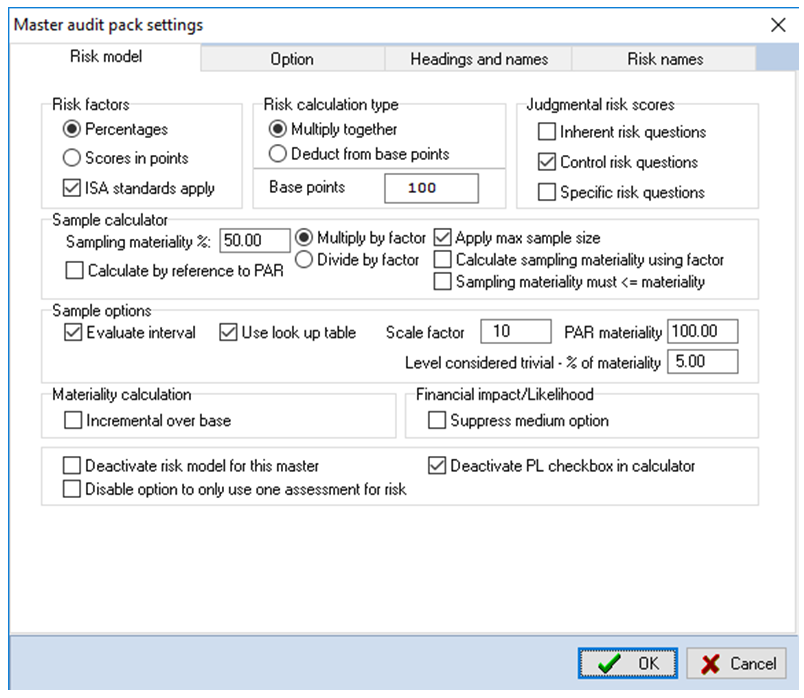
Task: Select Scores in points option
Action: click(72, 158)
